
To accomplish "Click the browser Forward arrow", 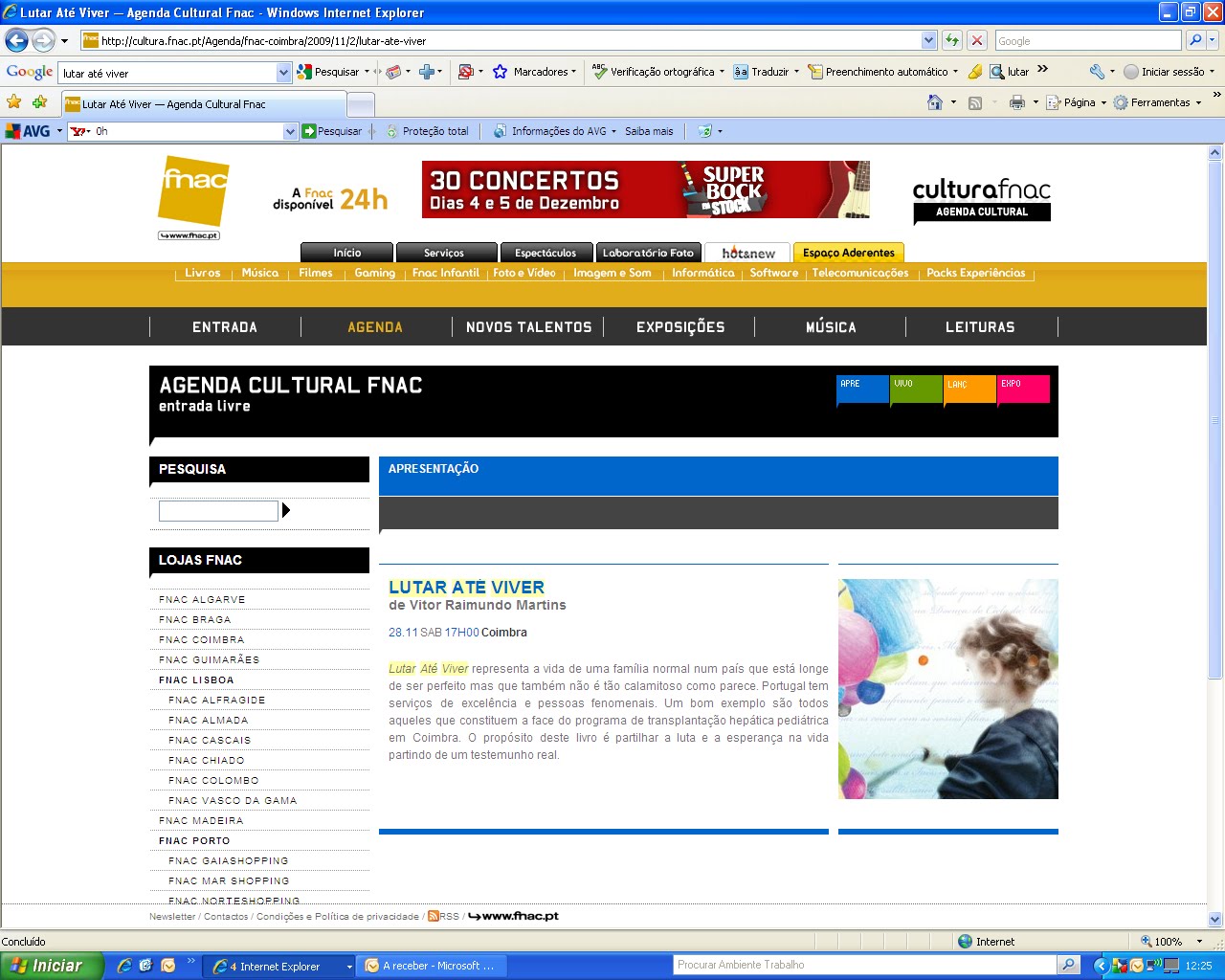I will (x=43, y=40).
